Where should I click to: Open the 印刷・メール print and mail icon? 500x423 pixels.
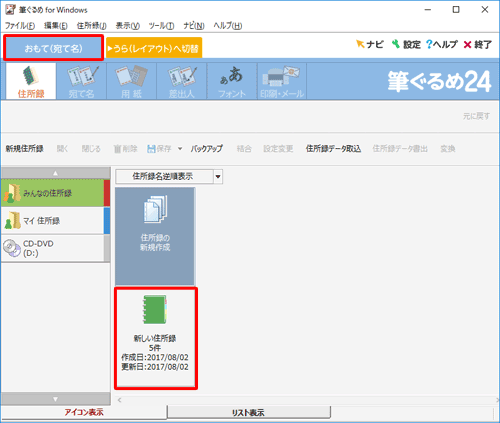tap(282, 81)
